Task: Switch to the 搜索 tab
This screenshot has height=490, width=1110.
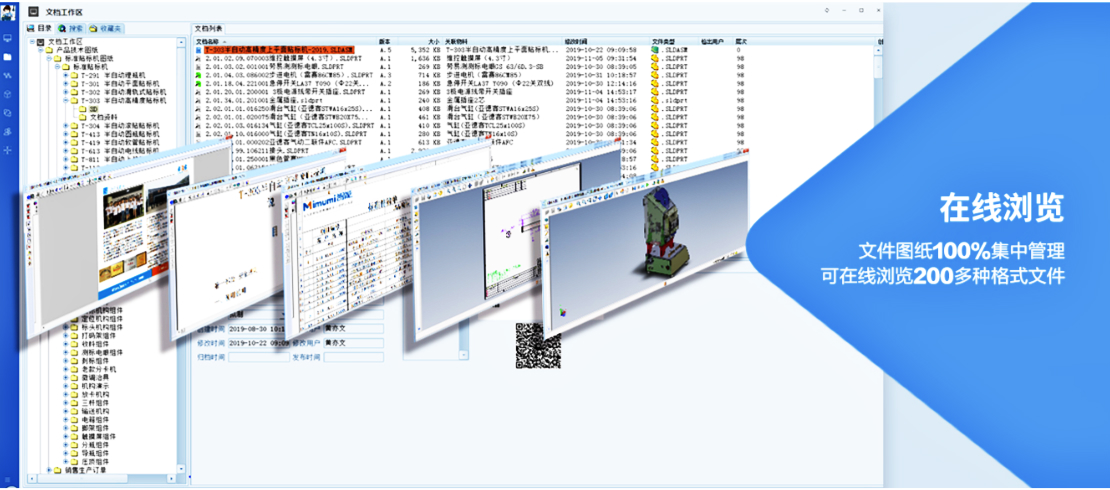Action: point(71,29)
